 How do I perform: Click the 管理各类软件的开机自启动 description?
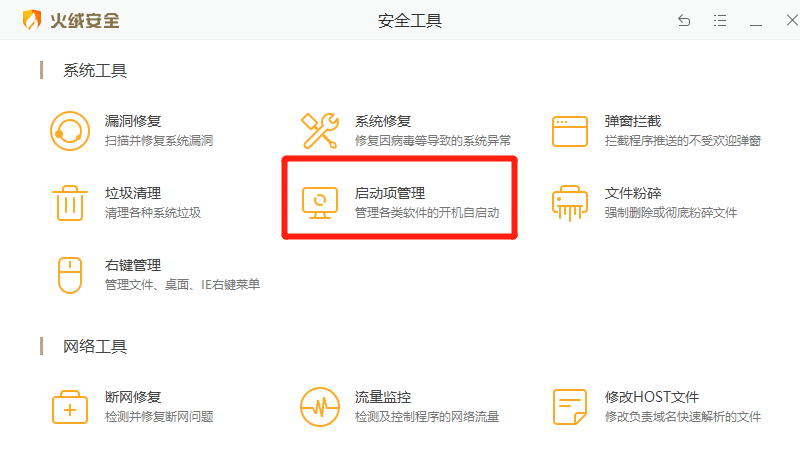pyautogui.click(x=427, y=213)
